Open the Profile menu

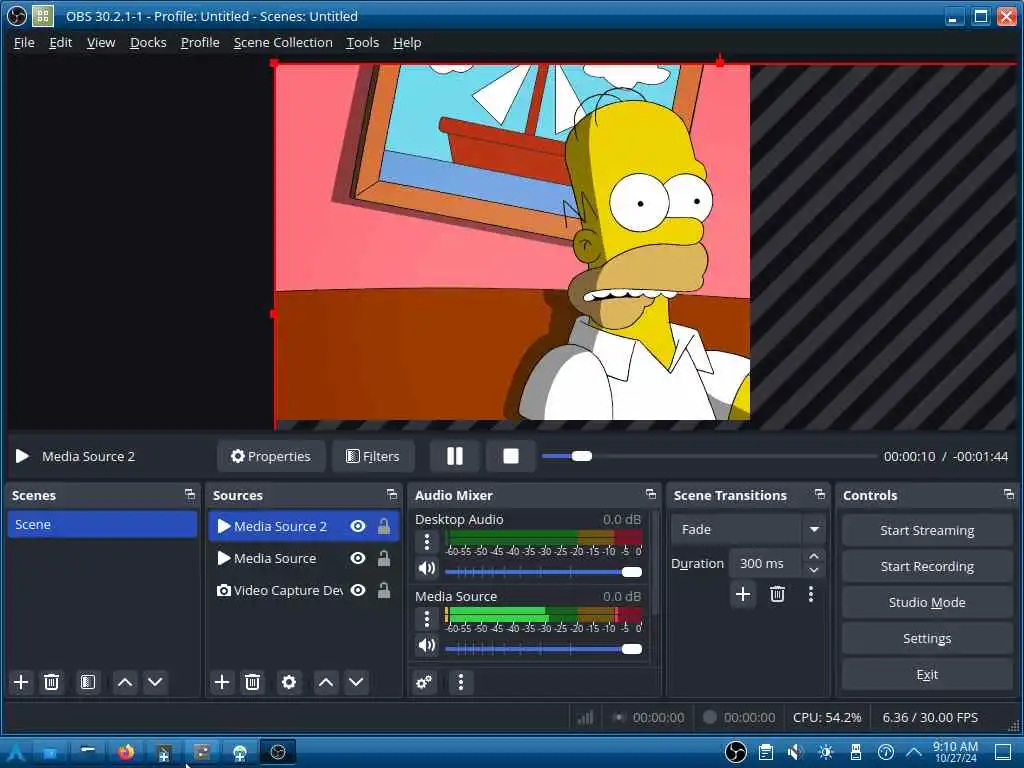tap(200, 42)
